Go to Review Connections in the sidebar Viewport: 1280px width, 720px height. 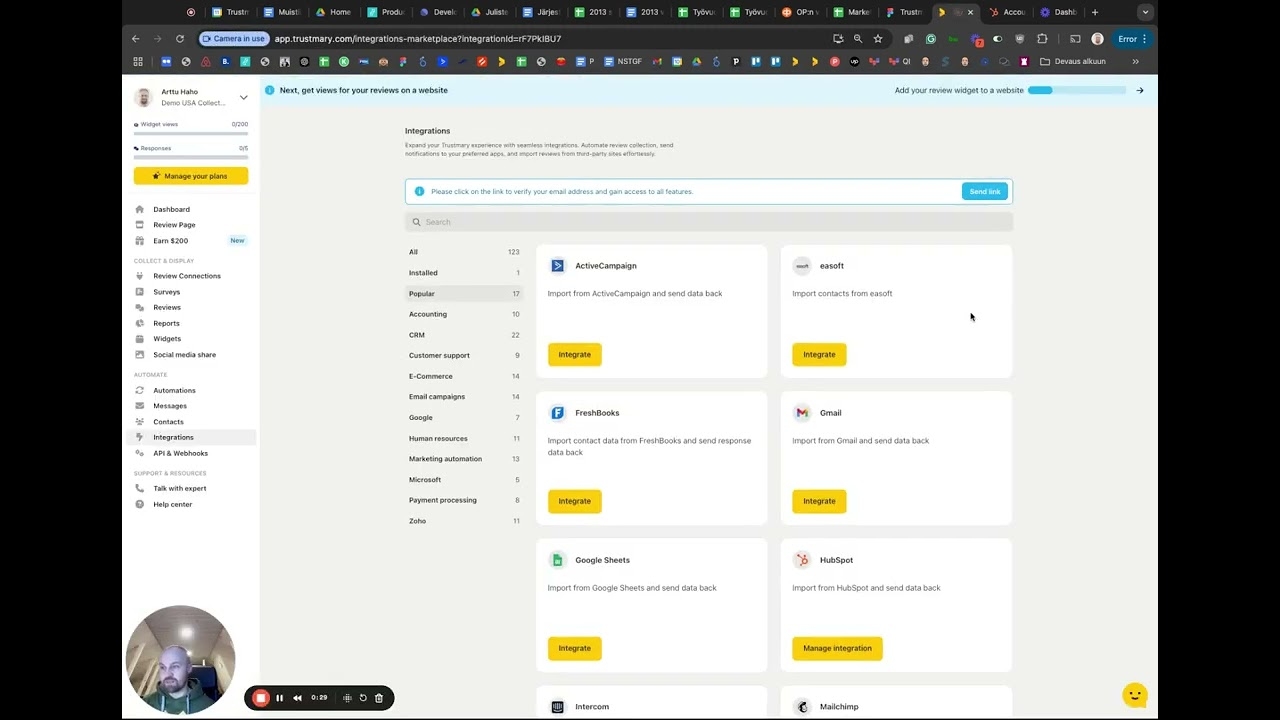[x=186, y=276]
